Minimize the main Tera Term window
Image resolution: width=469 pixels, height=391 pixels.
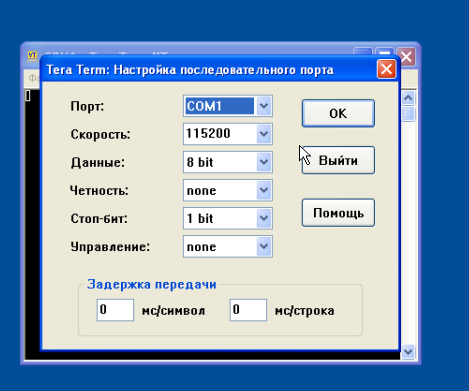coord(363,52)
